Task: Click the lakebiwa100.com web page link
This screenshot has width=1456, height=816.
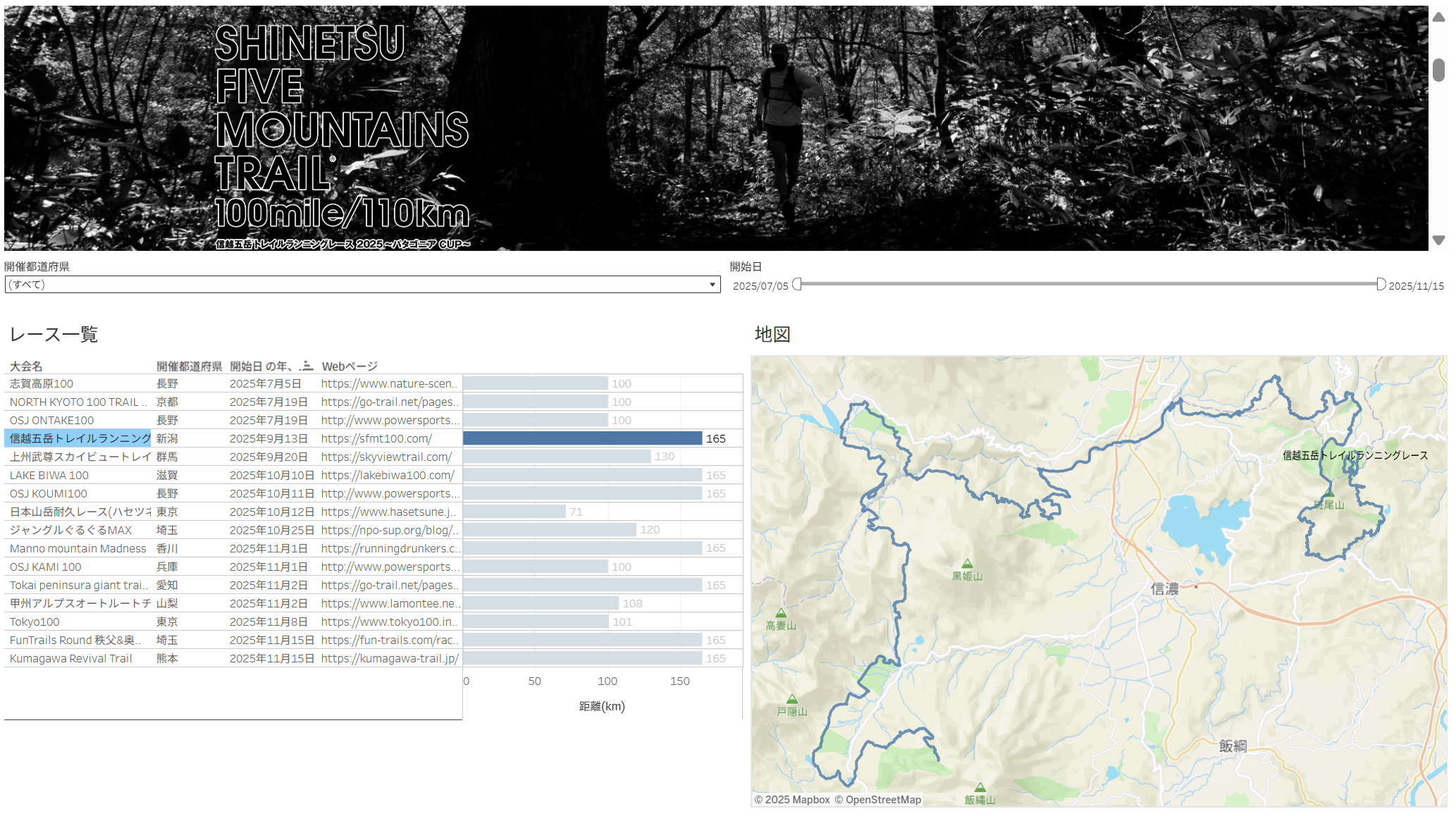Action: (388, 476)
